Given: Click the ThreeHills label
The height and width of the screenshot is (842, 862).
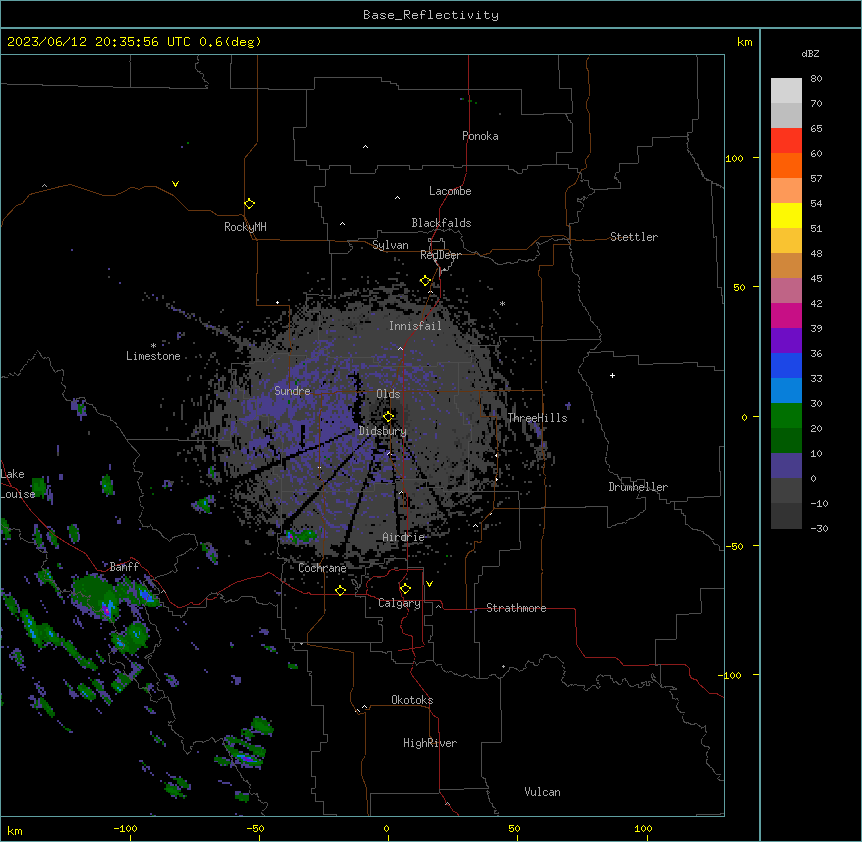Looking at the screenshot, I should click(x=538, y=418).
